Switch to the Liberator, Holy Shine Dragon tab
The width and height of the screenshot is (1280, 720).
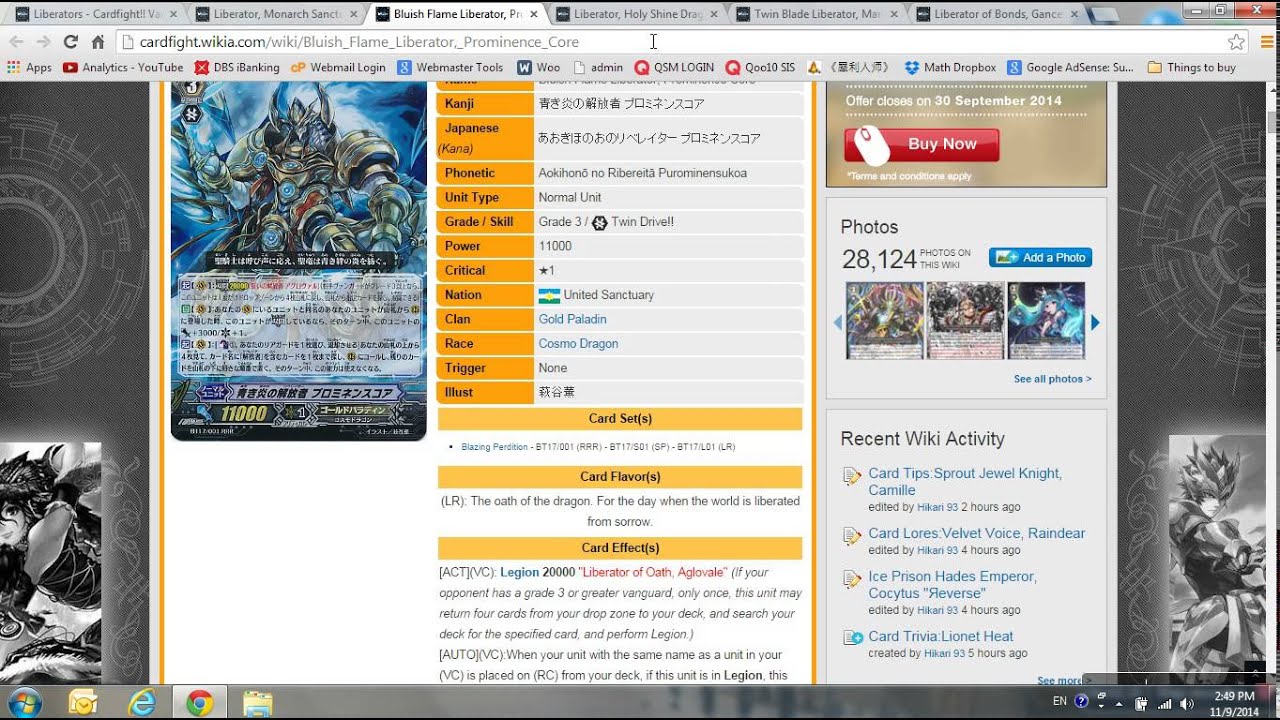click(637, 14)
